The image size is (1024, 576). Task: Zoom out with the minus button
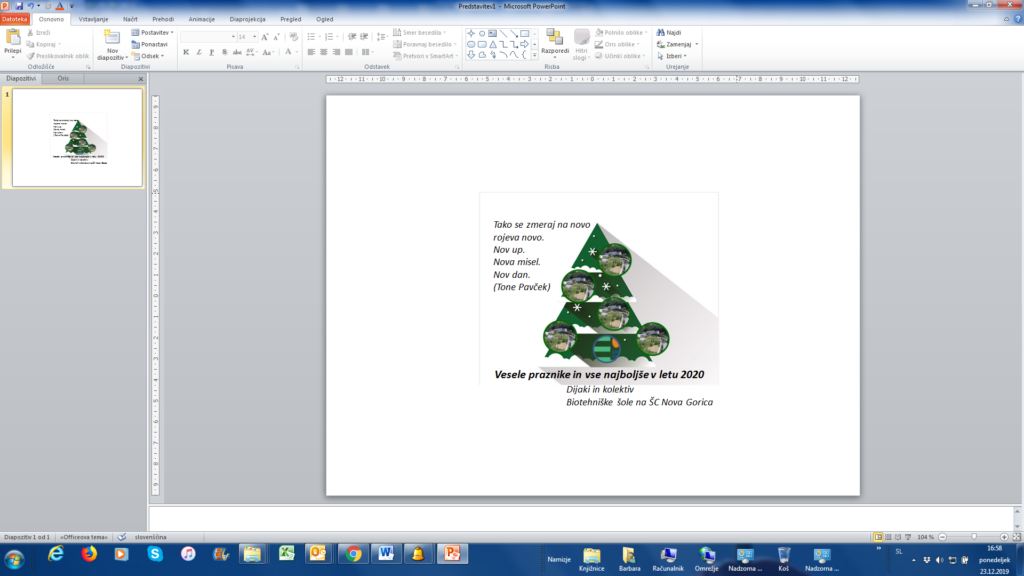tap(942, 537)
